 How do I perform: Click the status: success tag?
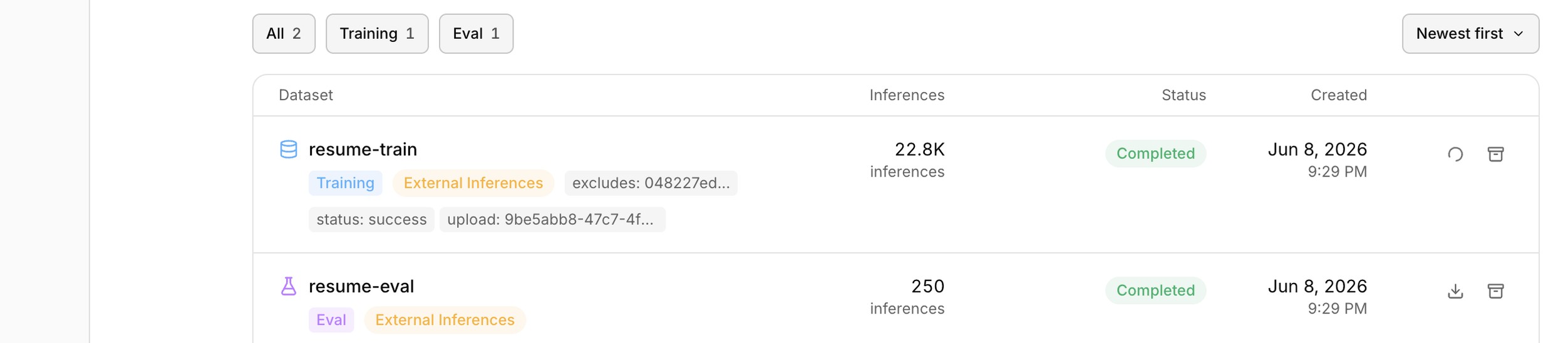(371, 220)
